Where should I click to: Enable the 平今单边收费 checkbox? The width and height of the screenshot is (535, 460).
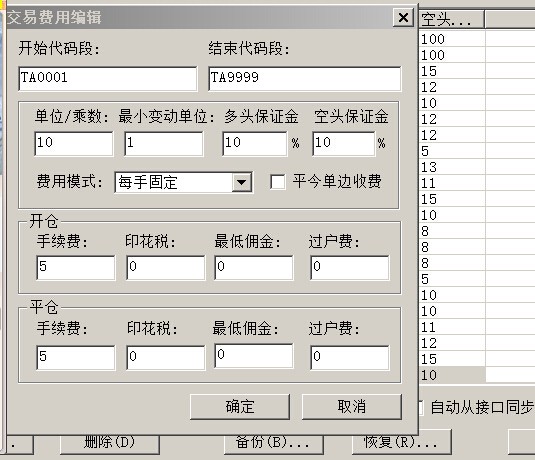tap(278, 182)
